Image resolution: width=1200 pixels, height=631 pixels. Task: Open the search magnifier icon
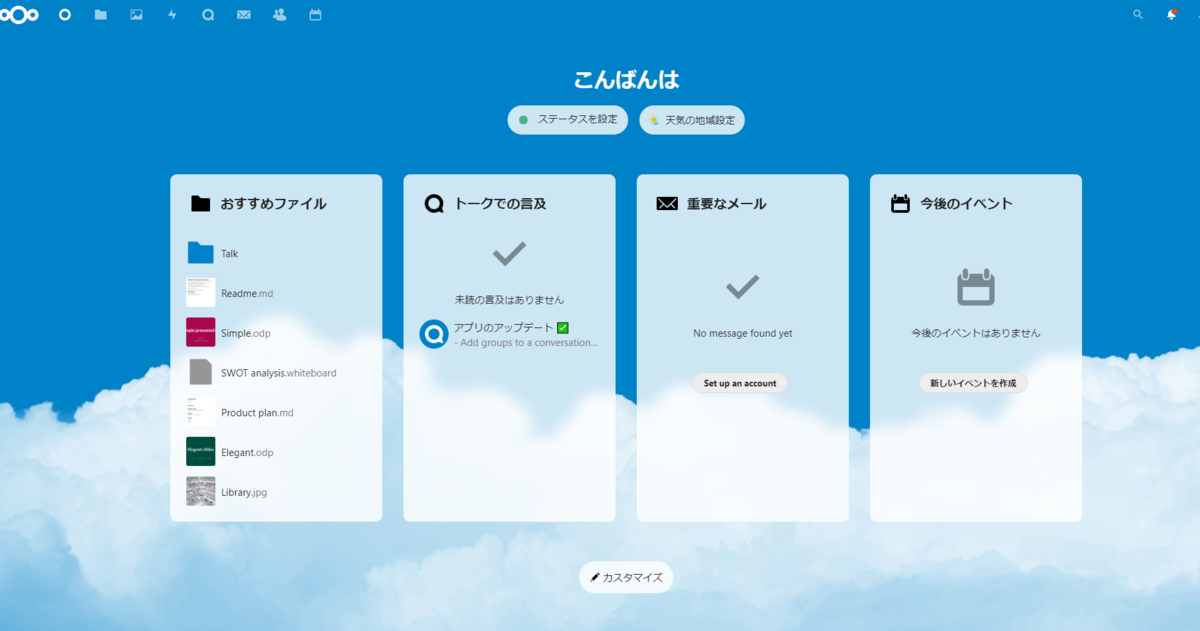1138,15
